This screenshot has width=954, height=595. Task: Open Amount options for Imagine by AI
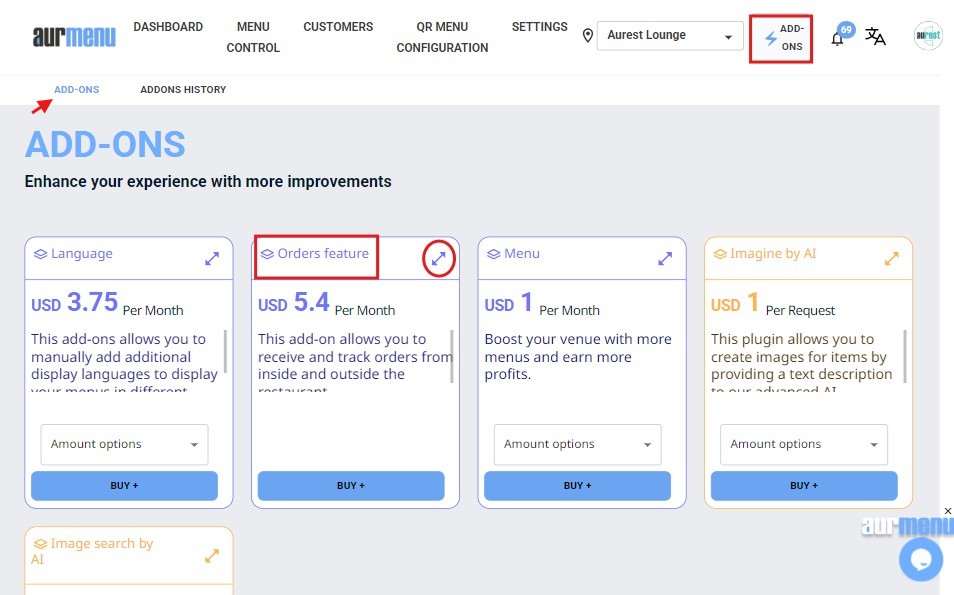[x=804, y=444]
